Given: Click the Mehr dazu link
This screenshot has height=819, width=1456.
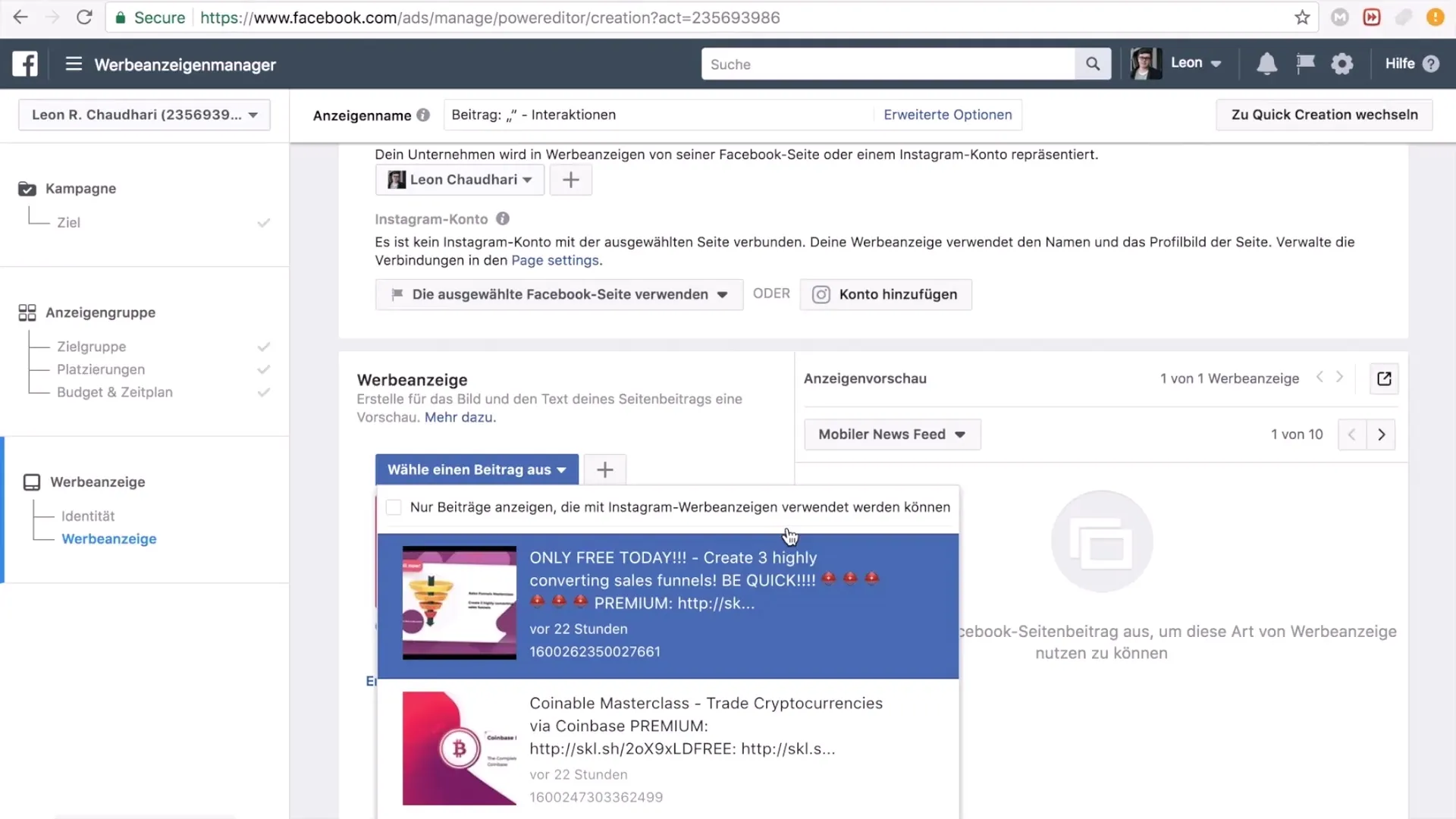Looking at the screenshot, I should [459, 417].
